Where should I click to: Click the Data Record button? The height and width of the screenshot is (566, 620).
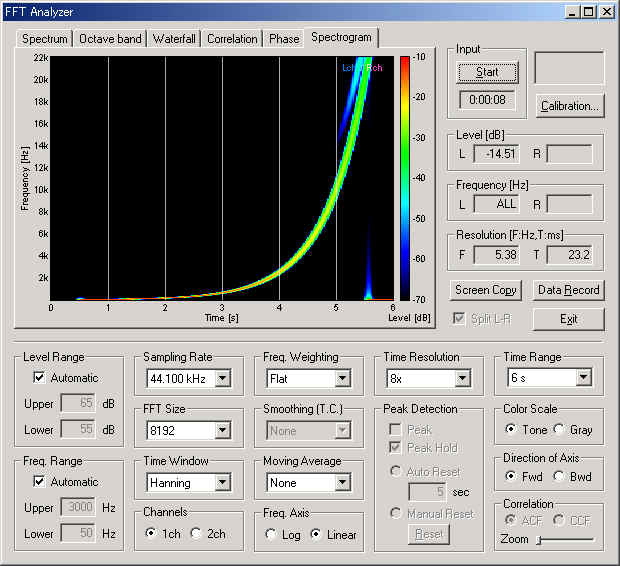tap(569, 290)
